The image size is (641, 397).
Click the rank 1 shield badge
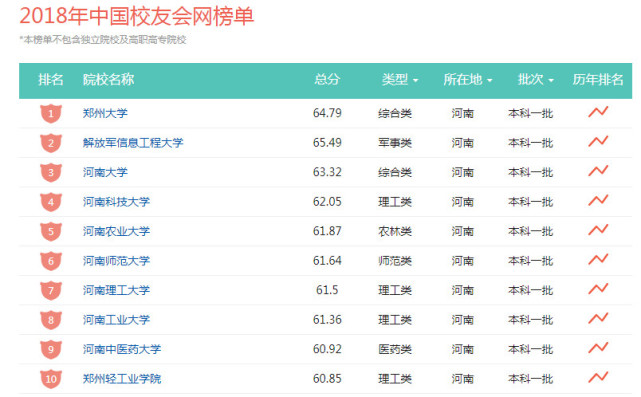click(51, 113)
